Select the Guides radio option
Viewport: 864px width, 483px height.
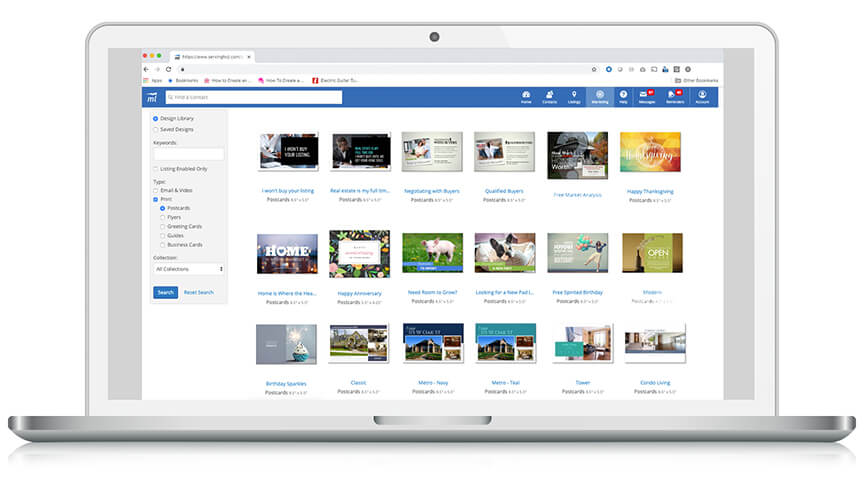point(163,235)
